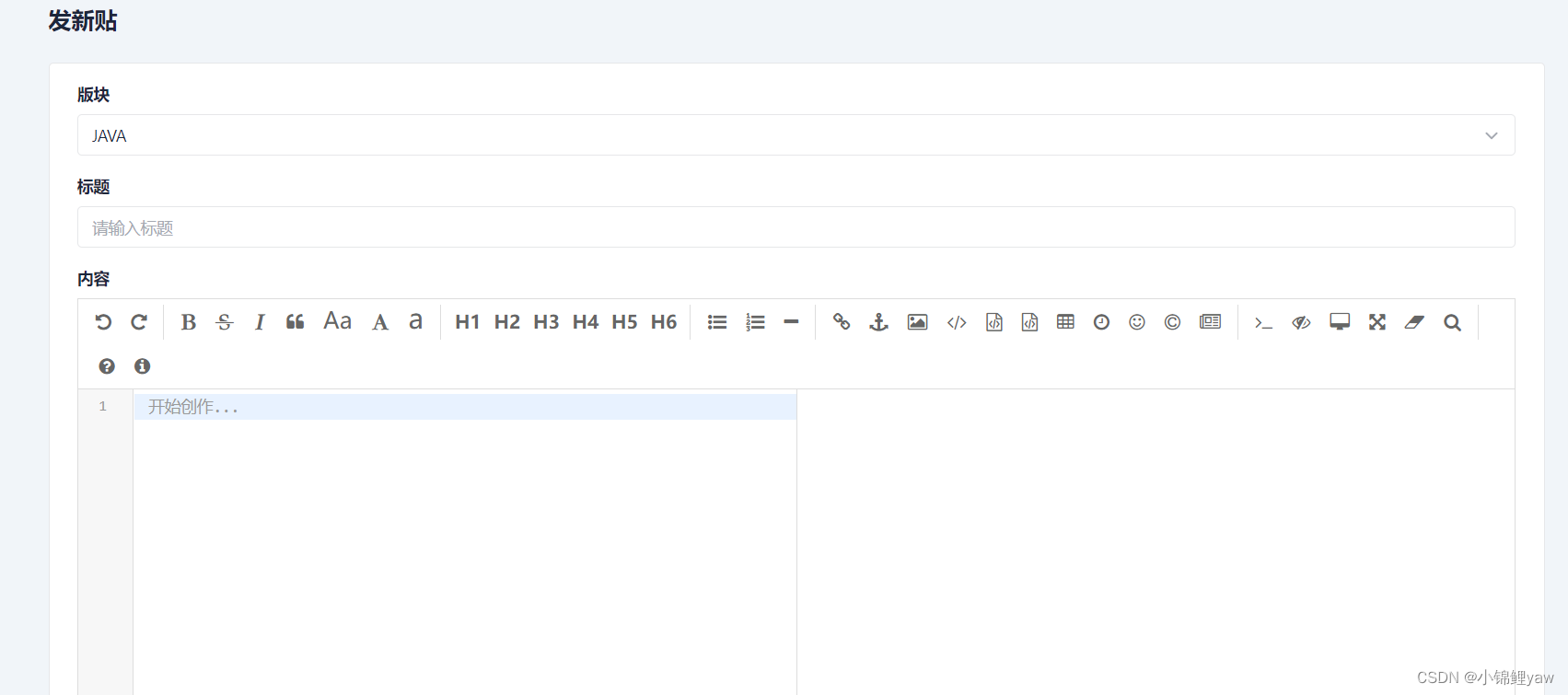
Task: Apply italic formatting with the I icon
Action: point(260,322)
